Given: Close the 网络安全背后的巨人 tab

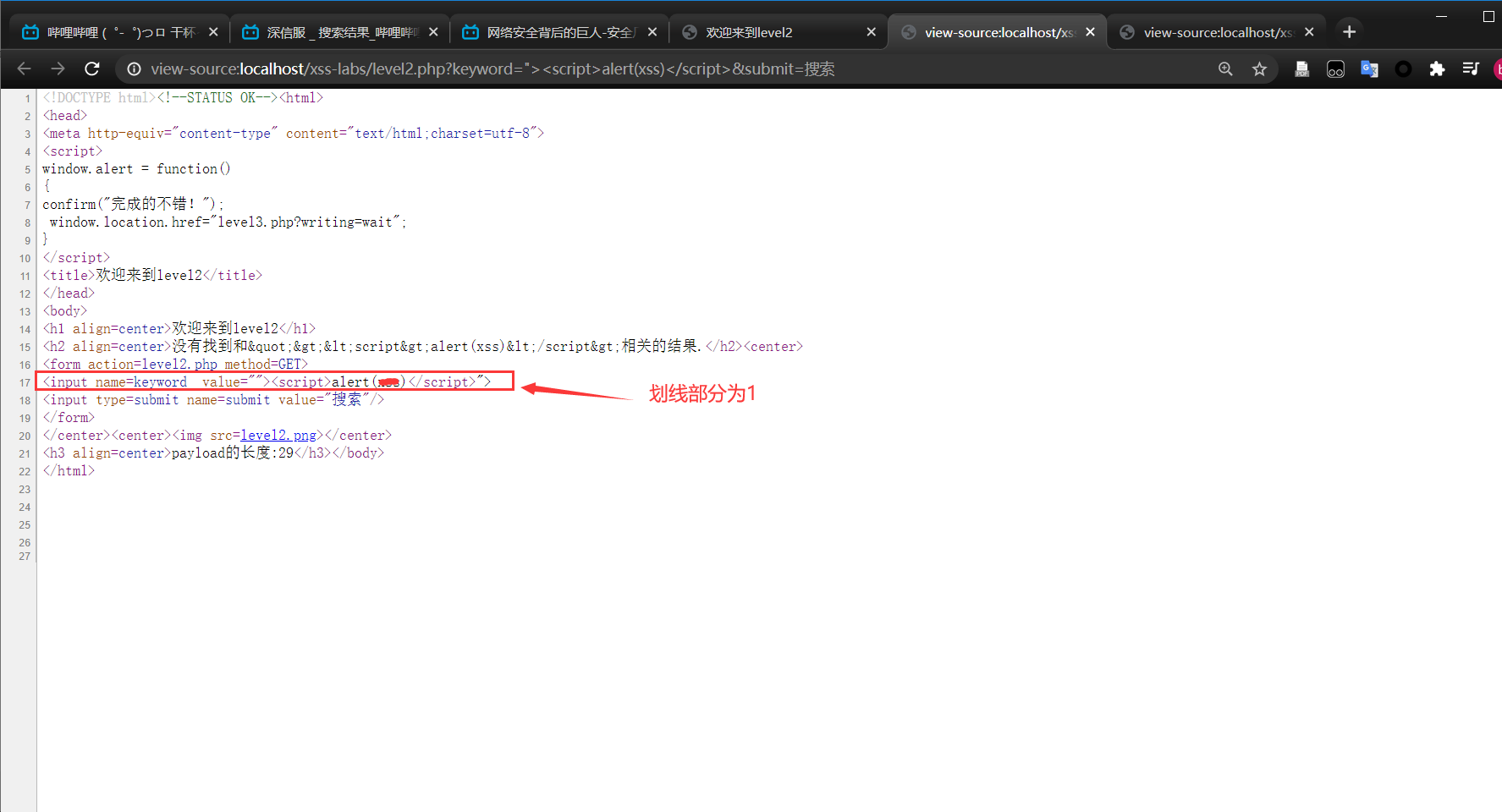Looking at the screenshot, I should 652,32.
